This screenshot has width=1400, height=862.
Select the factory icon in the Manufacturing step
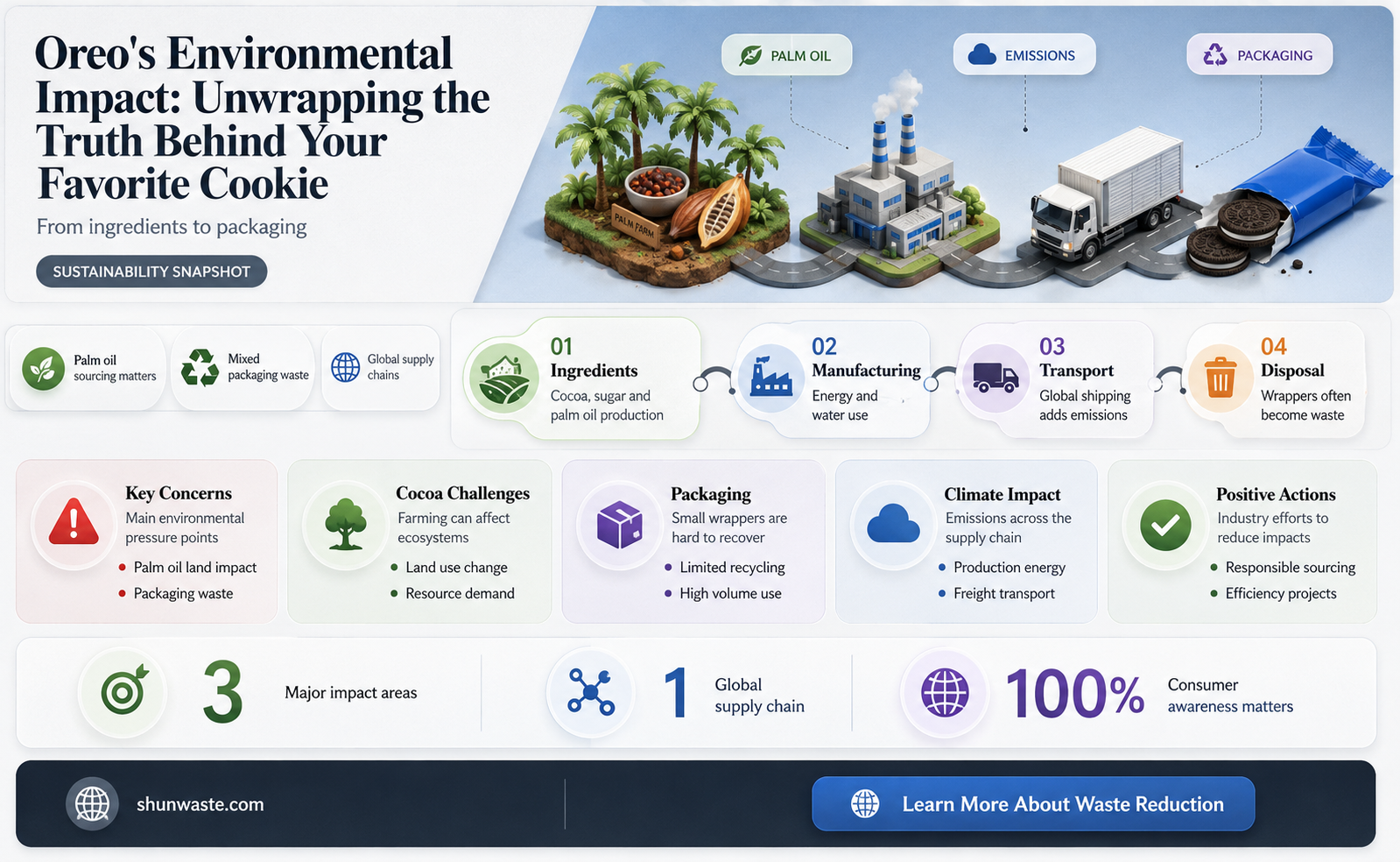[771, 378]
